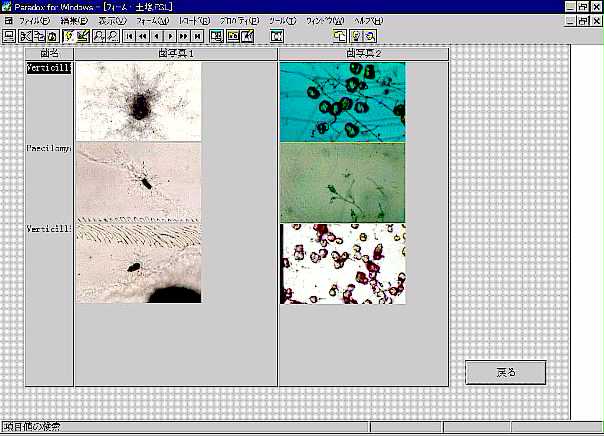
Task: Select the Paecilomy name field
Action: pos(49,148)
